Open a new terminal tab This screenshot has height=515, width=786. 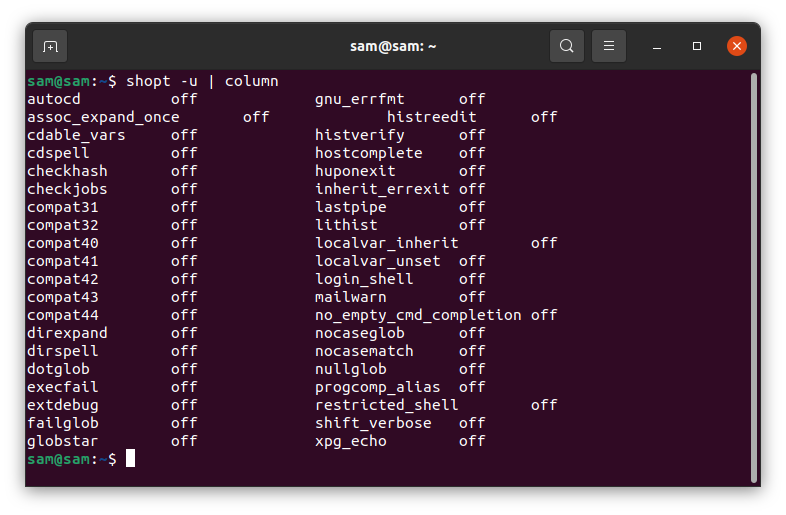tap(50, 46)
